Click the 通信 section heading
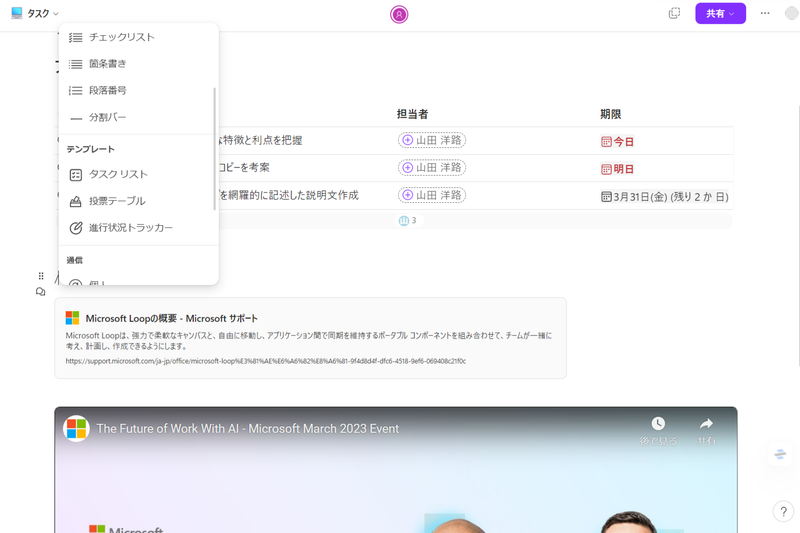 coord(74,260)
